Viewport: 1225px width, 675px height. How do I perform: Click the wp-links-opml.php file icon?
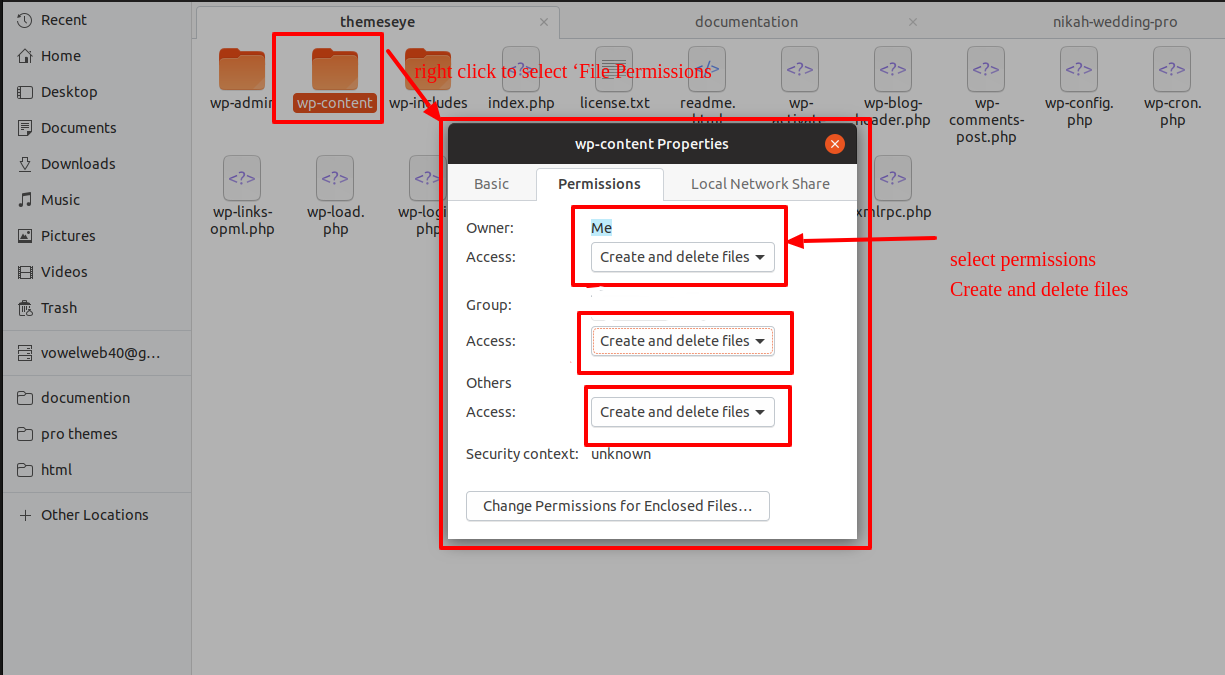[242, 179]
